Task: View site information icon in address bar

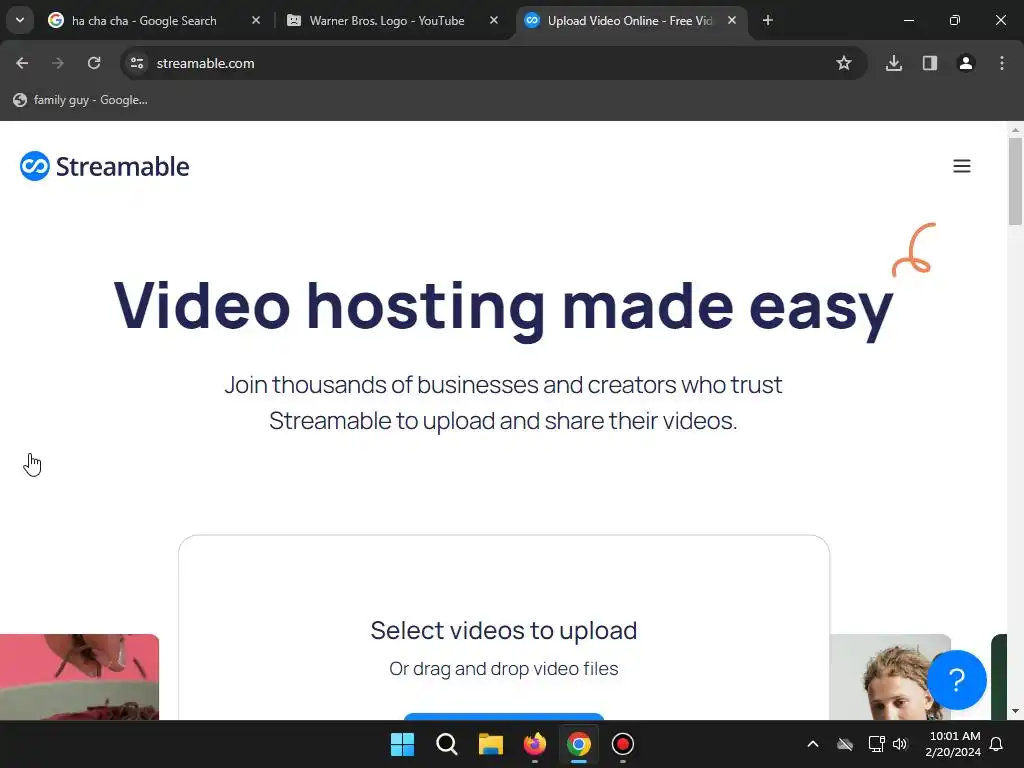Action: (x=137, y=63)
